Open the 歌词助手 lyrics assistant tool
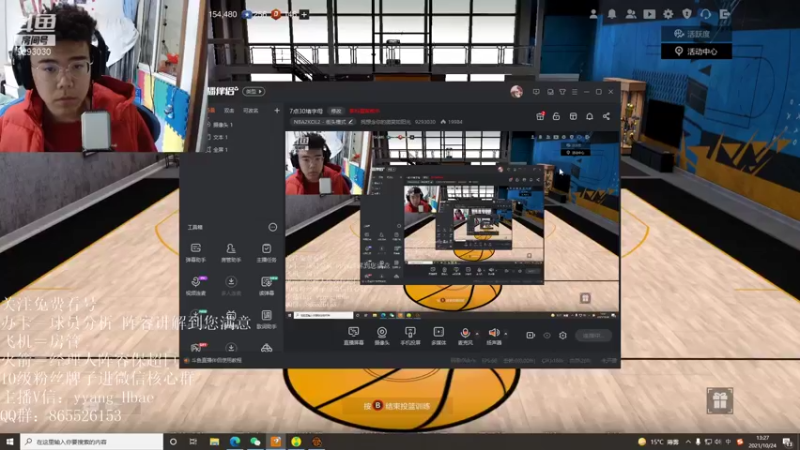800x450 pixels. point(266,319)
